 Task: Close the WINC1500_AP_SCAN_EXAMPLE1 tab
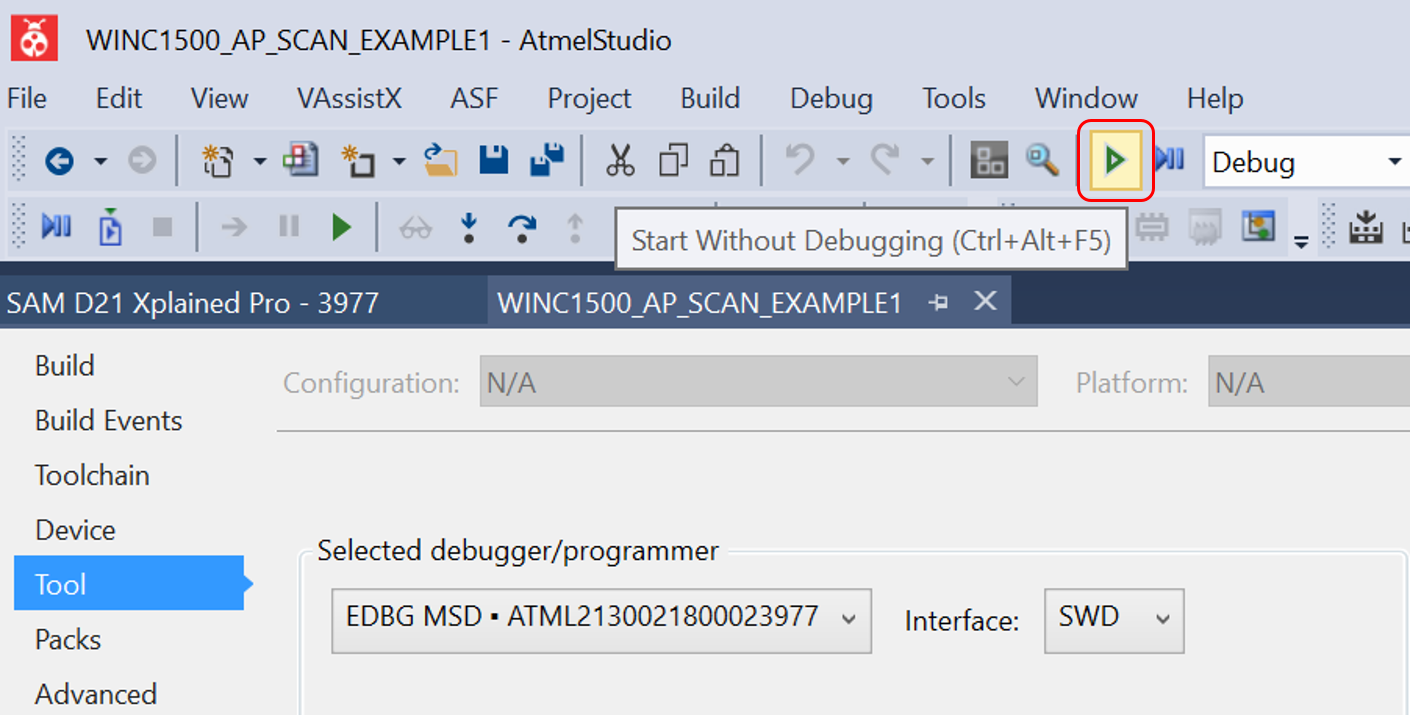point(985,301)
